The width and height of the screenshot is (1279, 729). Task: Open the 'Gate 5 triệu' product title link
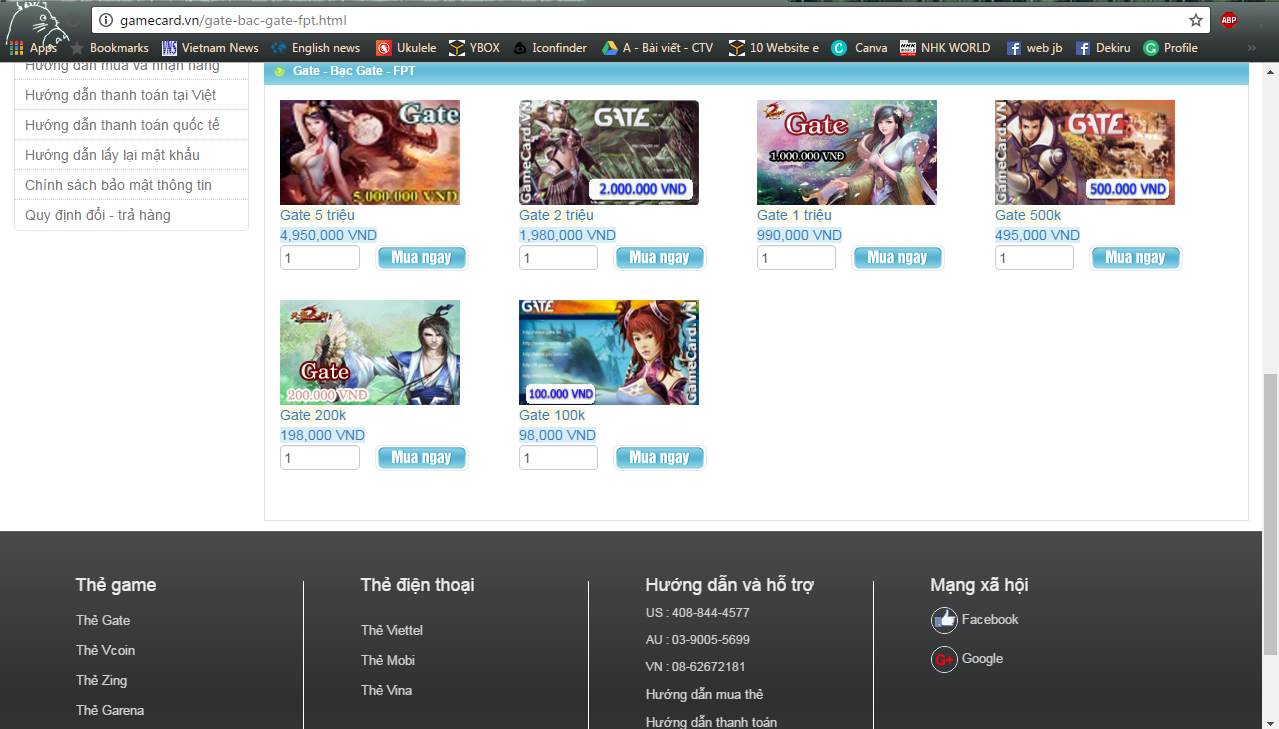click(317, 215)
